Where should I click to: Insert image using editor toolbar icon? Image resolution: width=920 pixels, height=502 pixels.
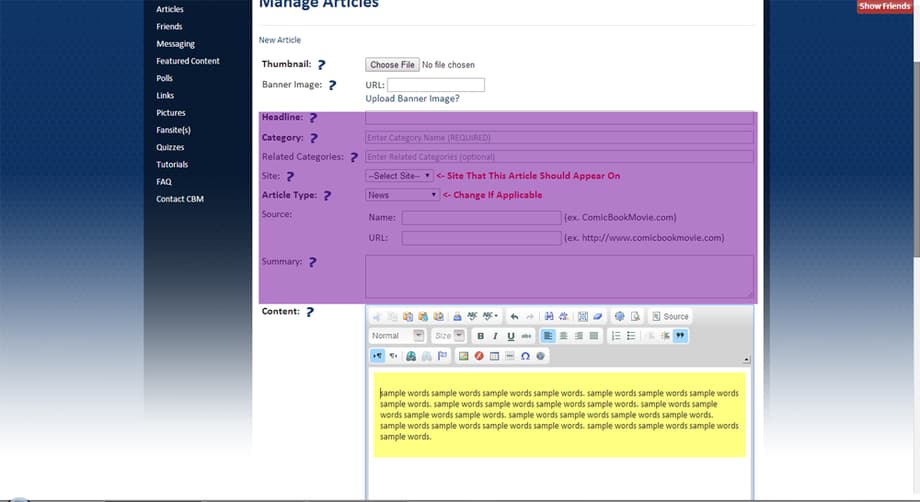tap(463, 356)
